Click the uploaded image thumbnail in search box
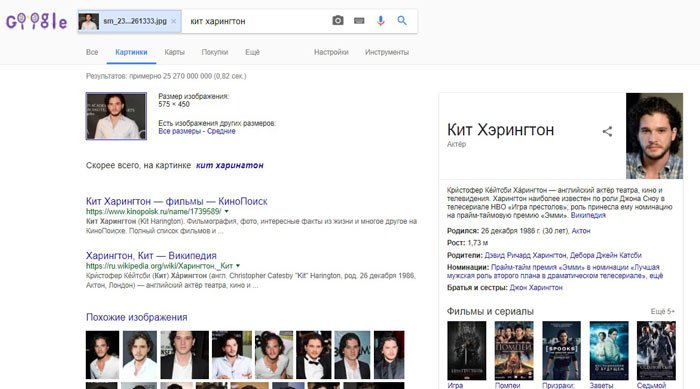 tap(88, 21)
